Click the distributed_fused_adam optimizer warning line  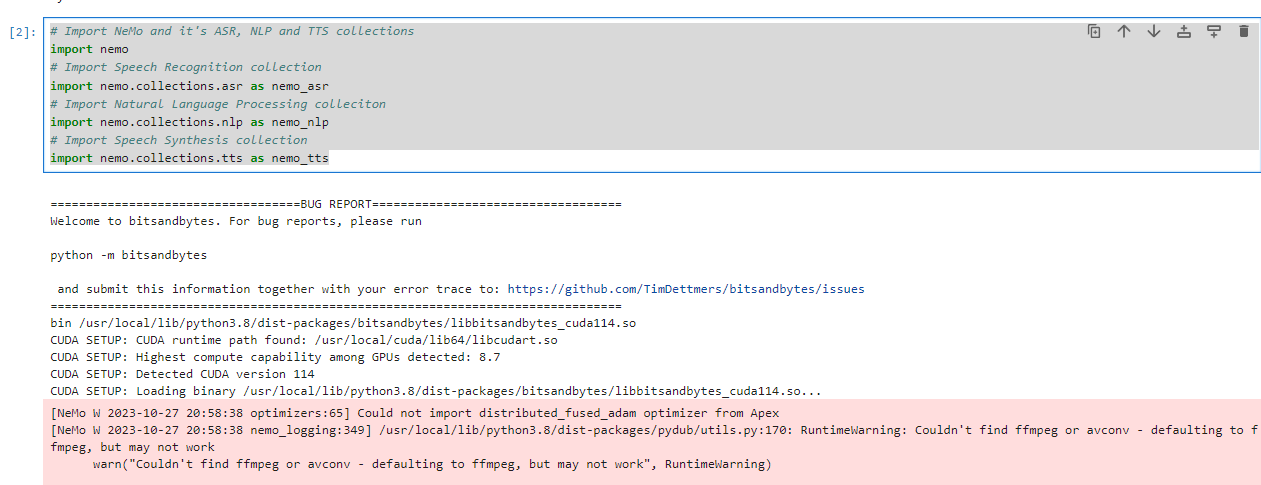pos(414,413)
